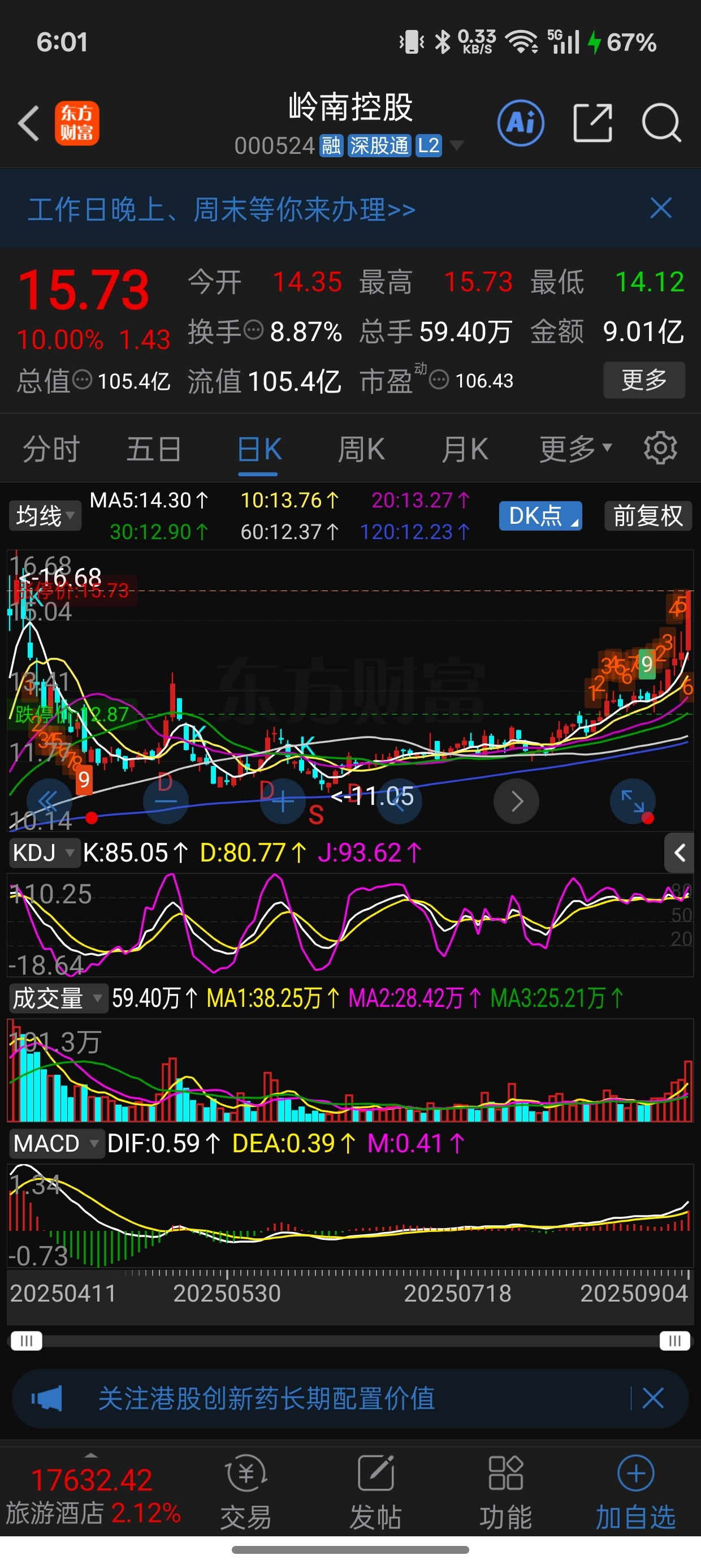Switch to 月K tab
Image resolution: width=701 pixels, height=1568 pixels.
tap(465, 449)
